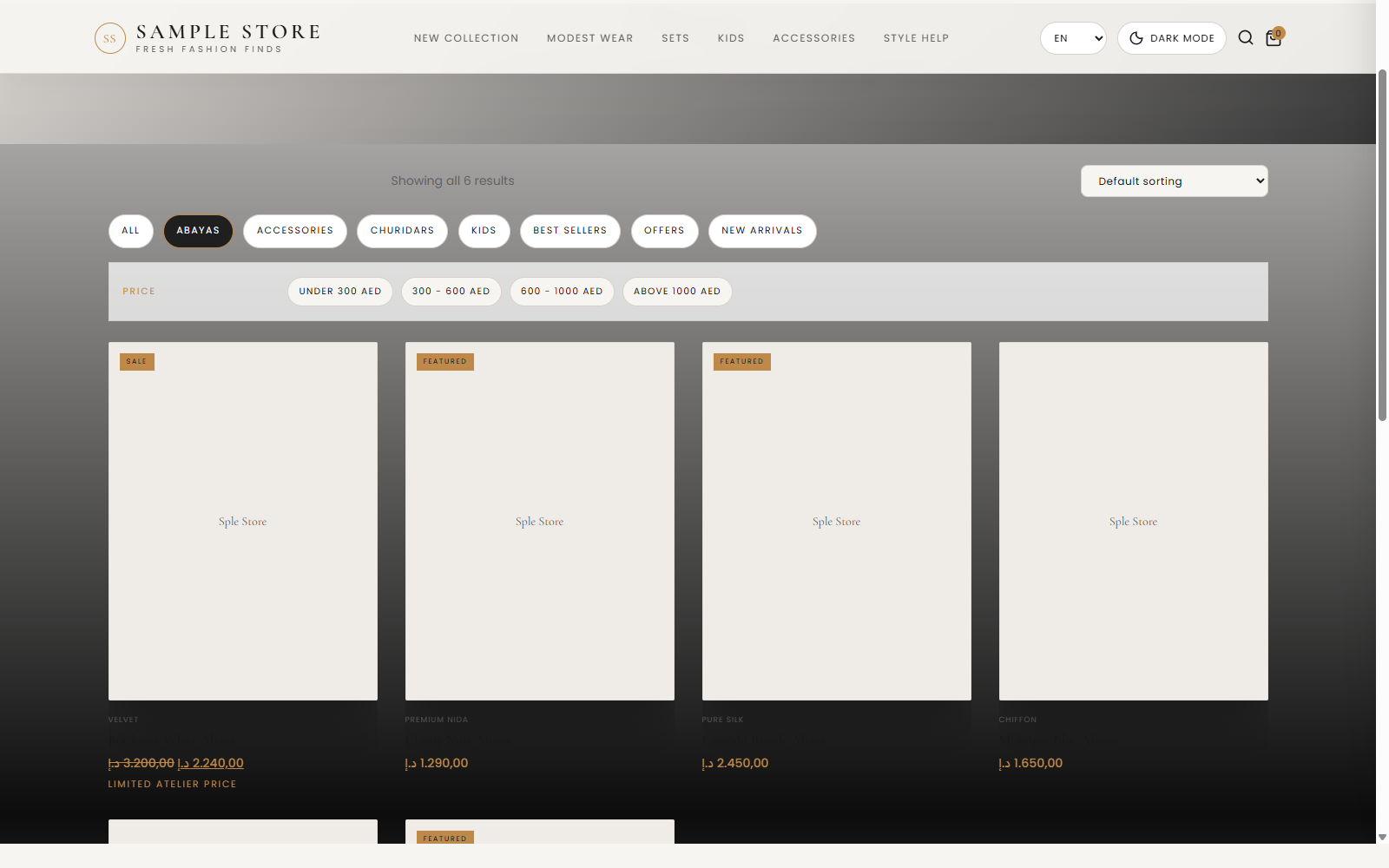
Task: Filter by Accessories category pill
Action: [295, 231]
